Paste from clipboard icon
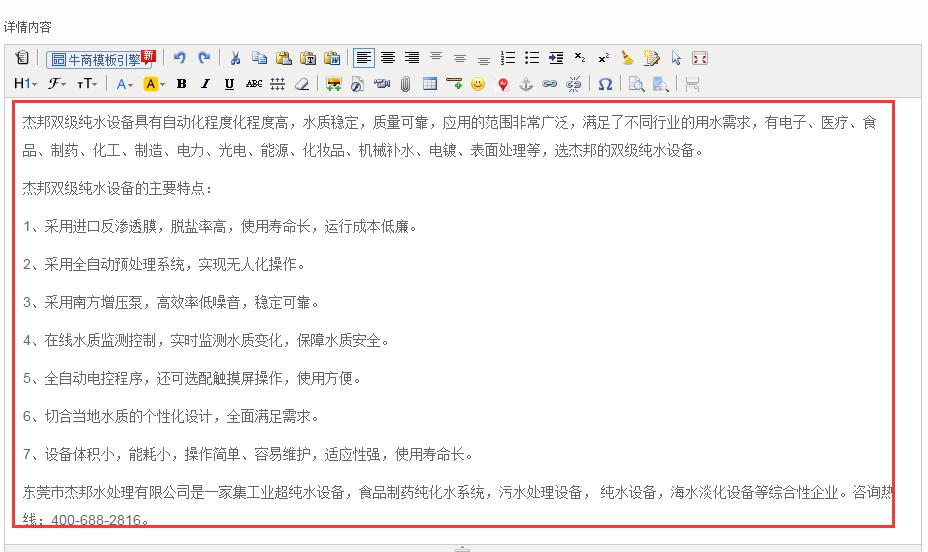 283,58
